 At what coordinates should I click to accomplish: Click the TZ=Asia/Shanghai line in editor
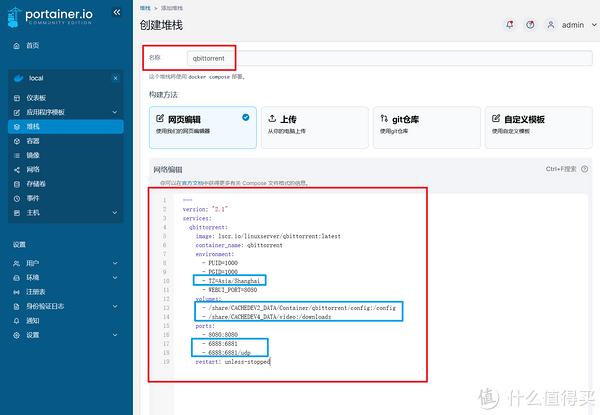231,281
